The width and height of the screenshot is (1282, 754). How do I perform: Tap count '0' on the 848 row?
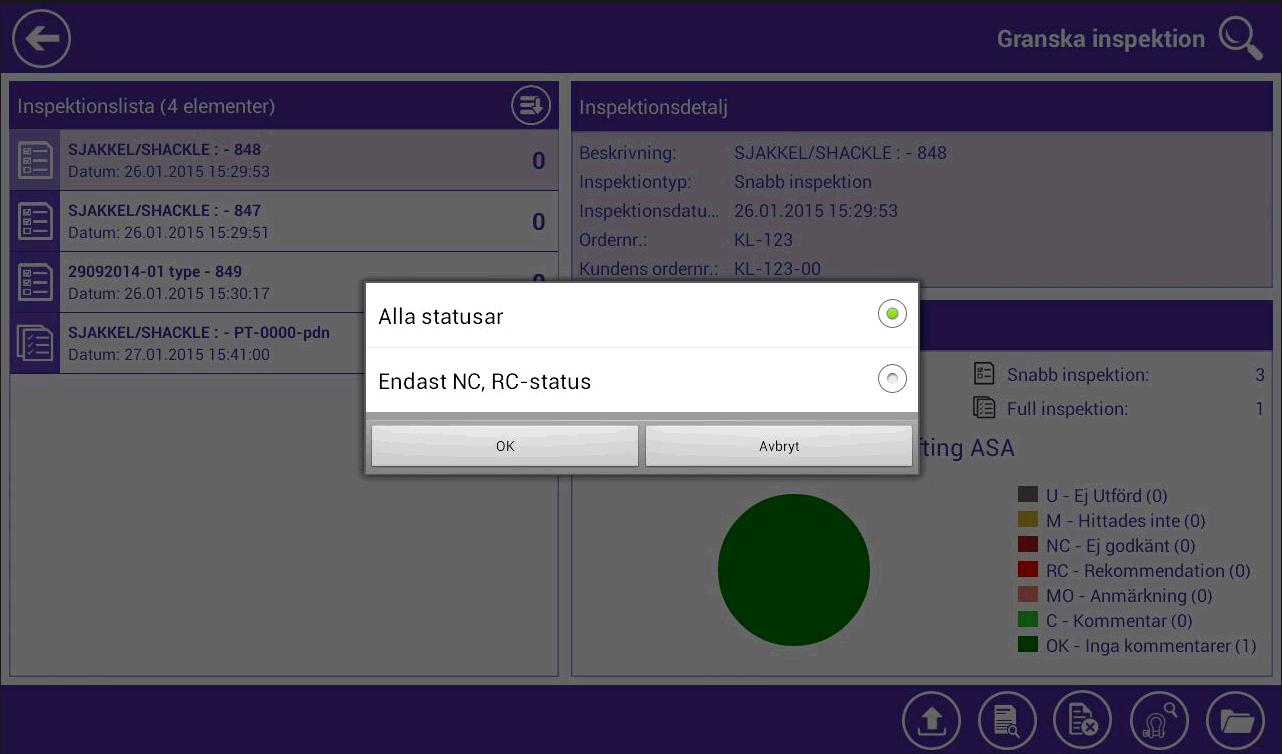538,161
